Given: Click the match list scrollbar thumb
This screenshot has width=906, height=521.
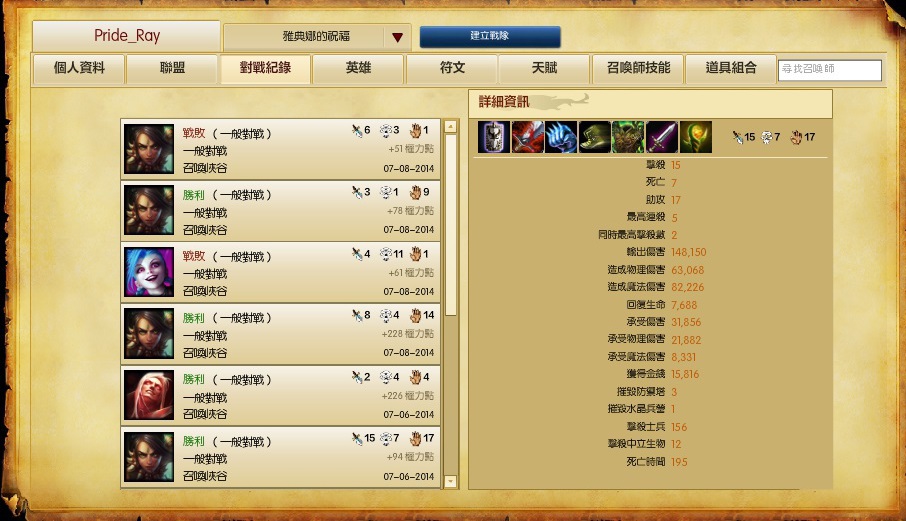Looking at the screenshot, I should tap(451, 225).
